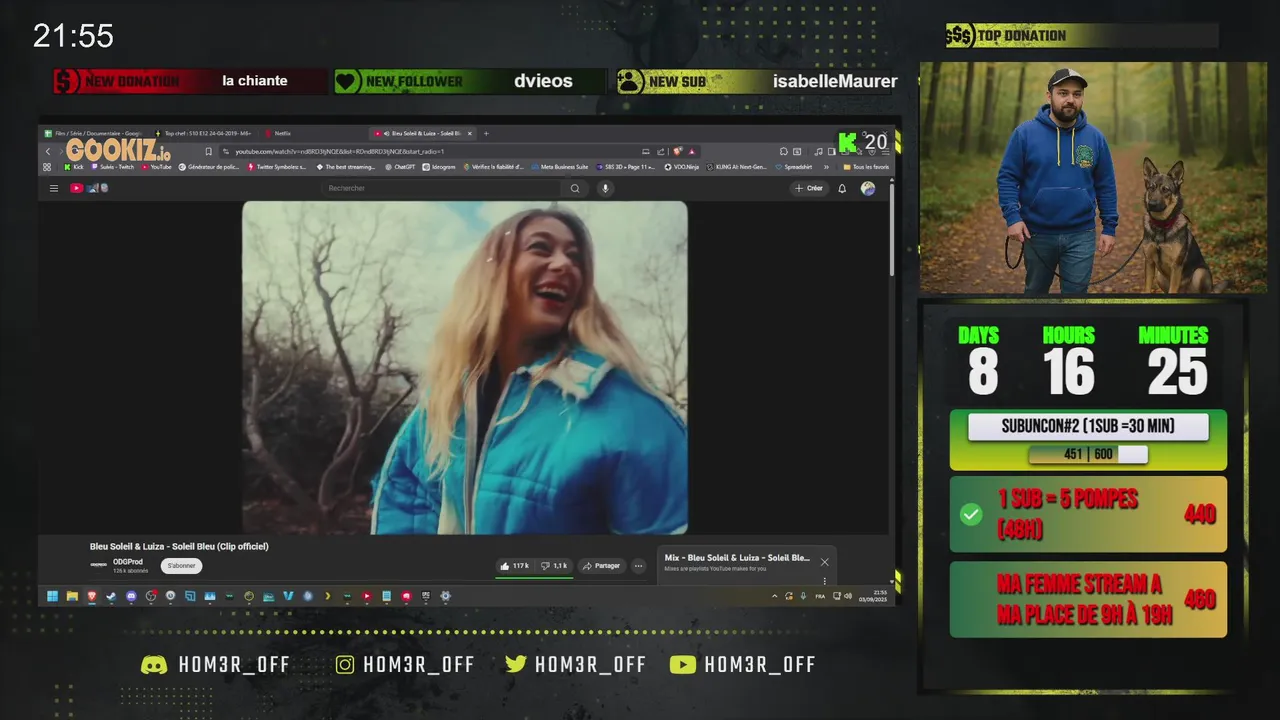Viewport: 1280px width, 720px height.
Task: Open the VDO.Ninja bookmark
Action: coord(681,167)
